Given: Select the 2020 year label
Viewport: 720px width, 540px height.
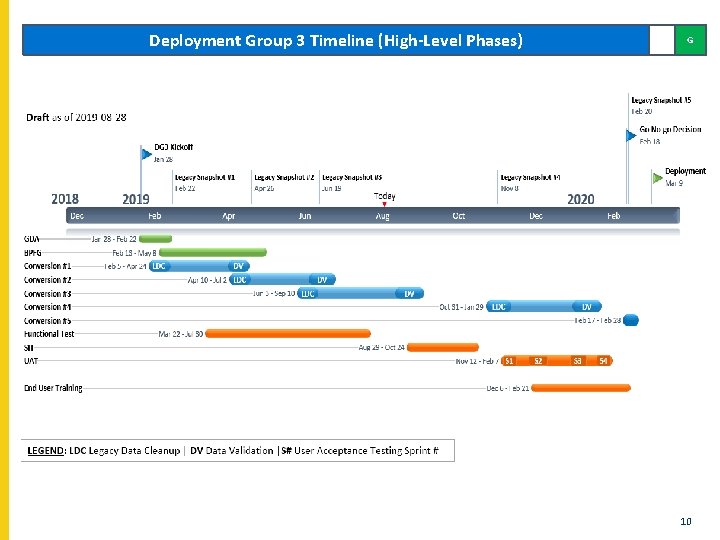Looking at the screenshot, I should click(581, 199).
